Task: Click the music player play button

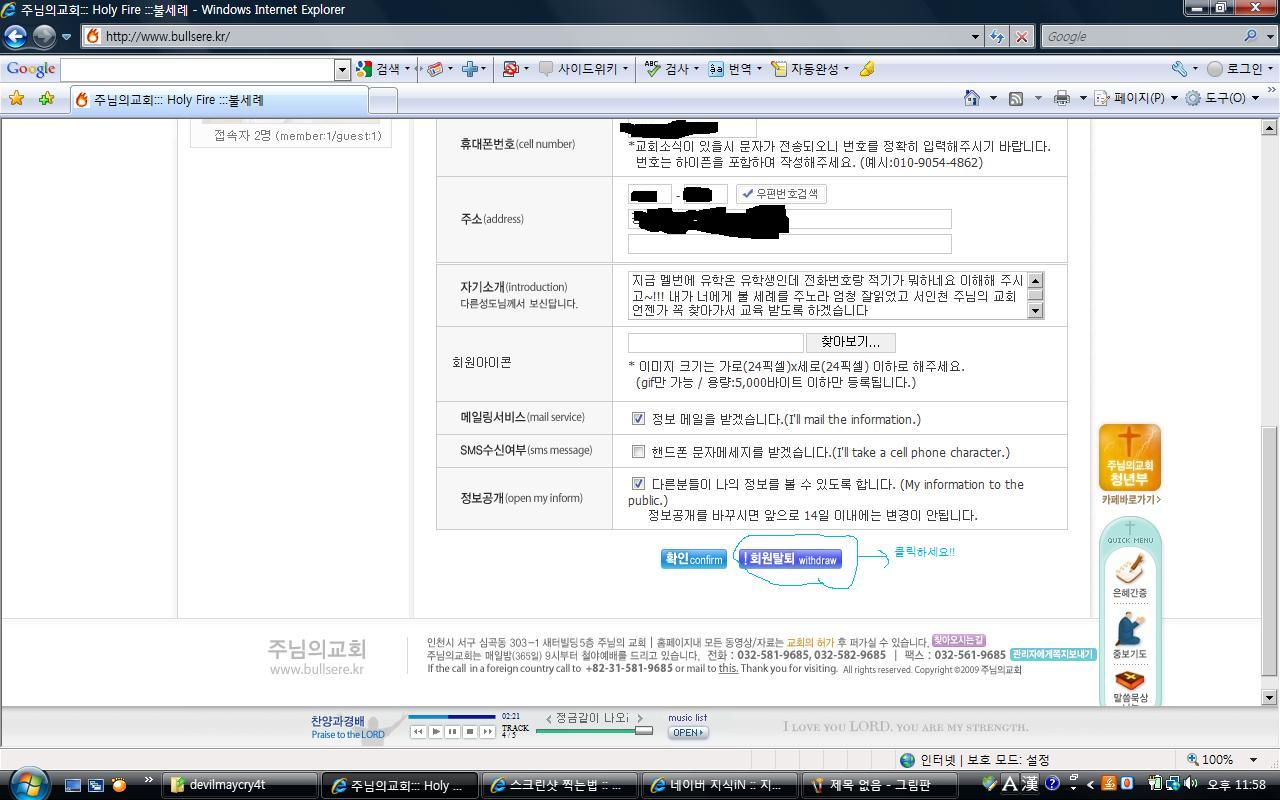Action: (435, 731)
